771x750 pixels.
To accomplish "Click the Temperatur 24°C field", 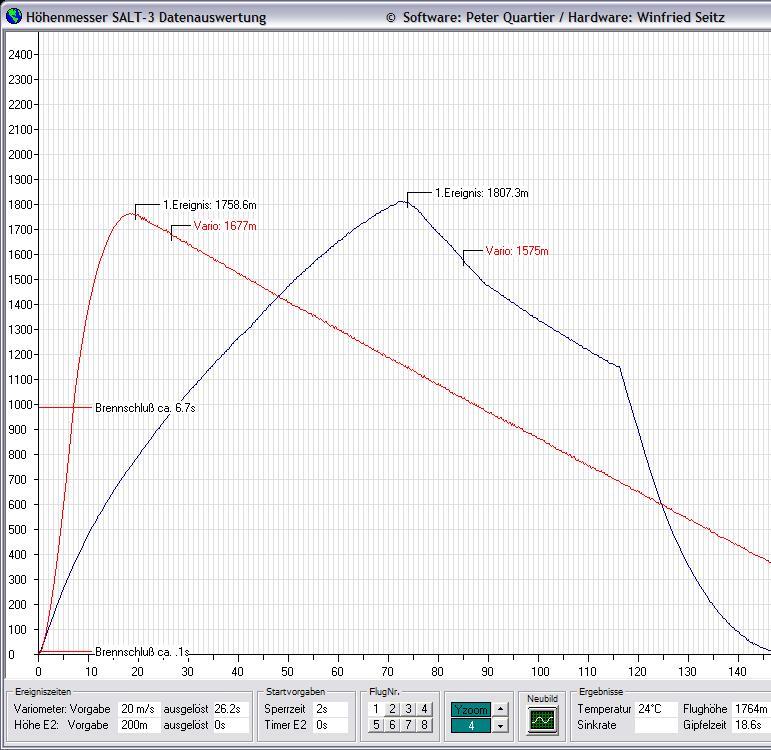I will [655, 709].
